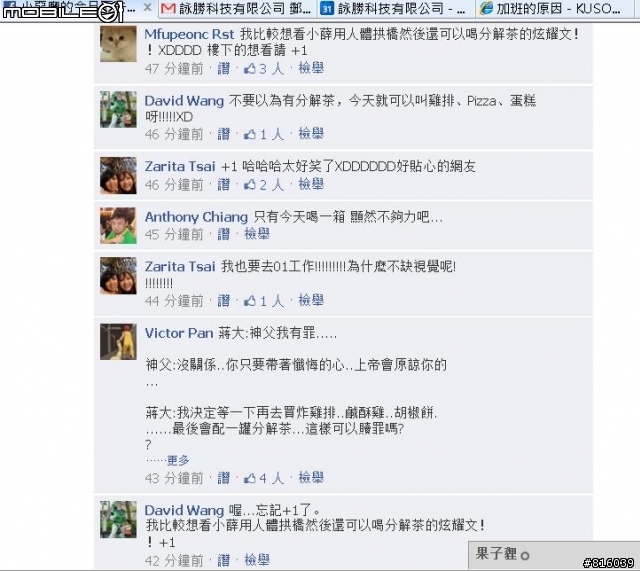The height and width of the screenshot is (571, 640).
Task: Close the first Facebook browser tab
Action: pyautogui.click(x=148, y=7)
